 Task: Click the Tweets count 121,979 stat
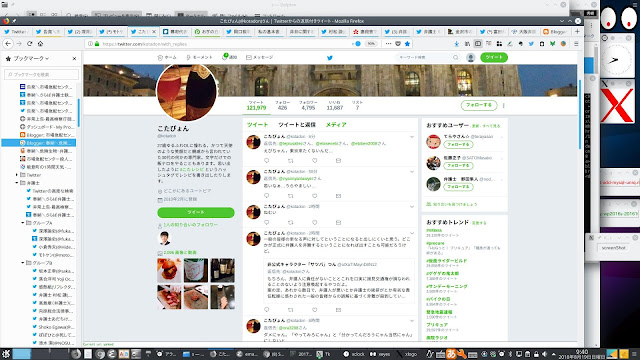[256, 106]
